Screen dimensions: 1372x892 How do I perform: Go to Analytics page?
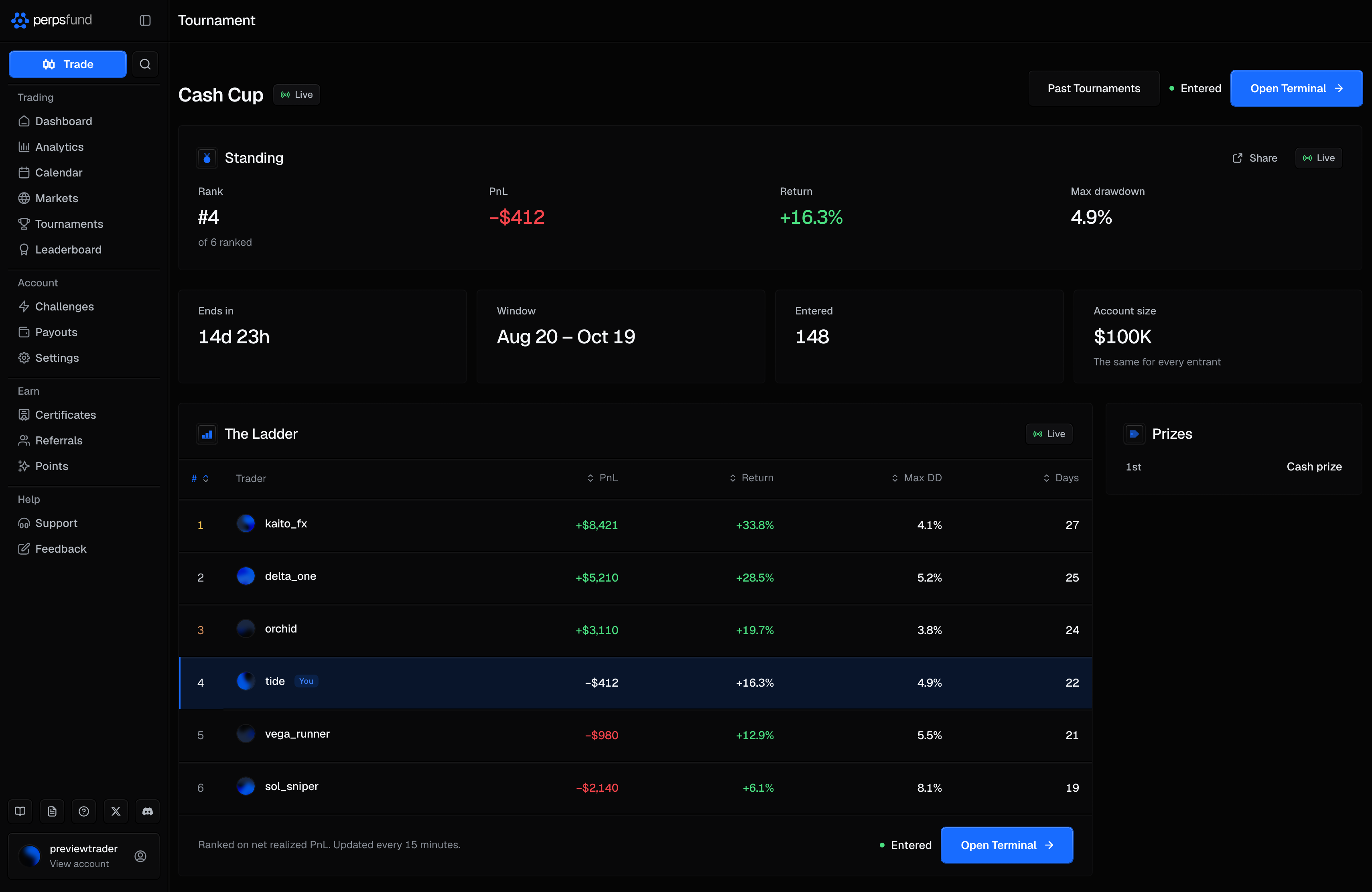84,147
